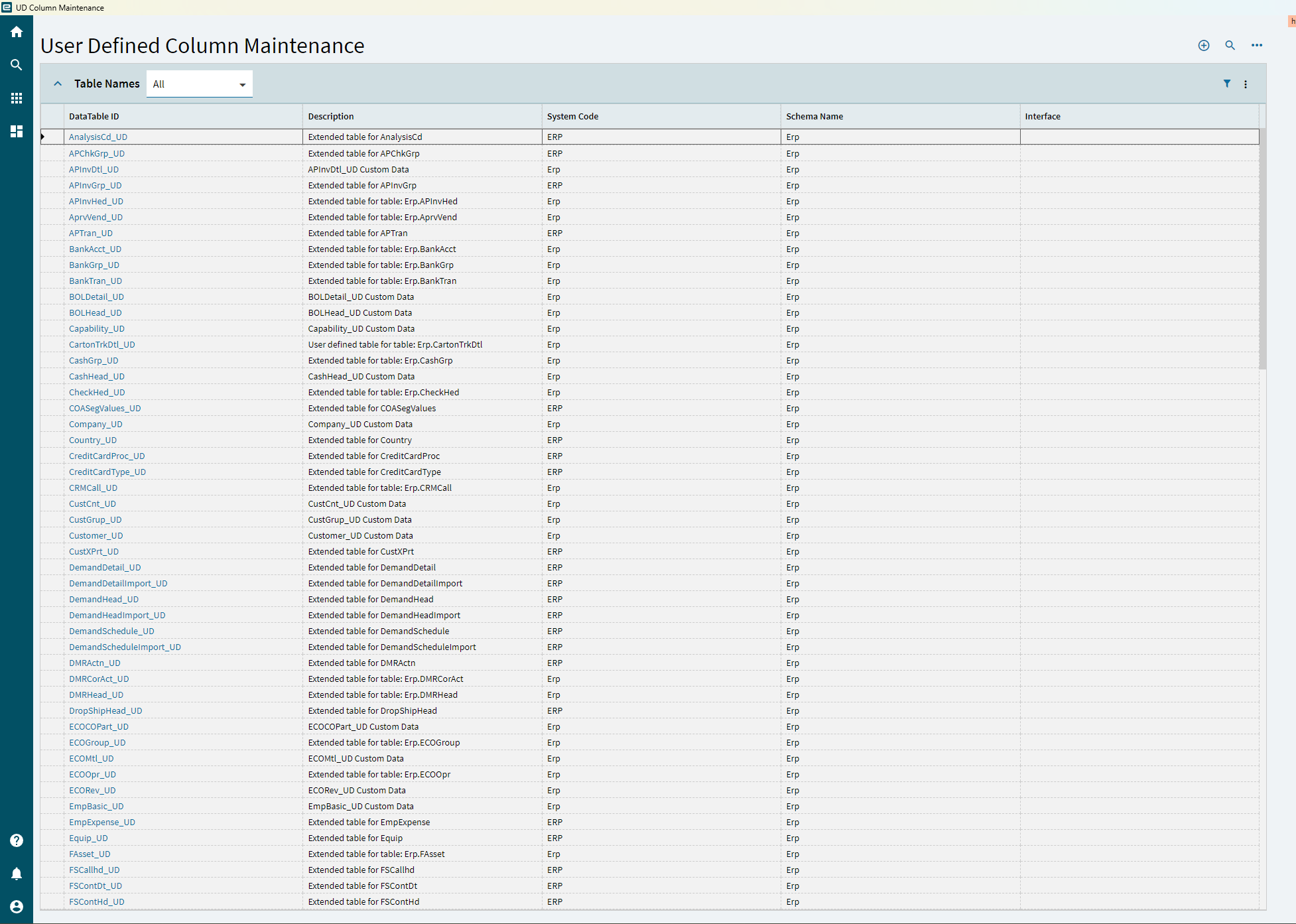
Task: Open the FSContHd_UD link
Action: [x=97, y=901]
